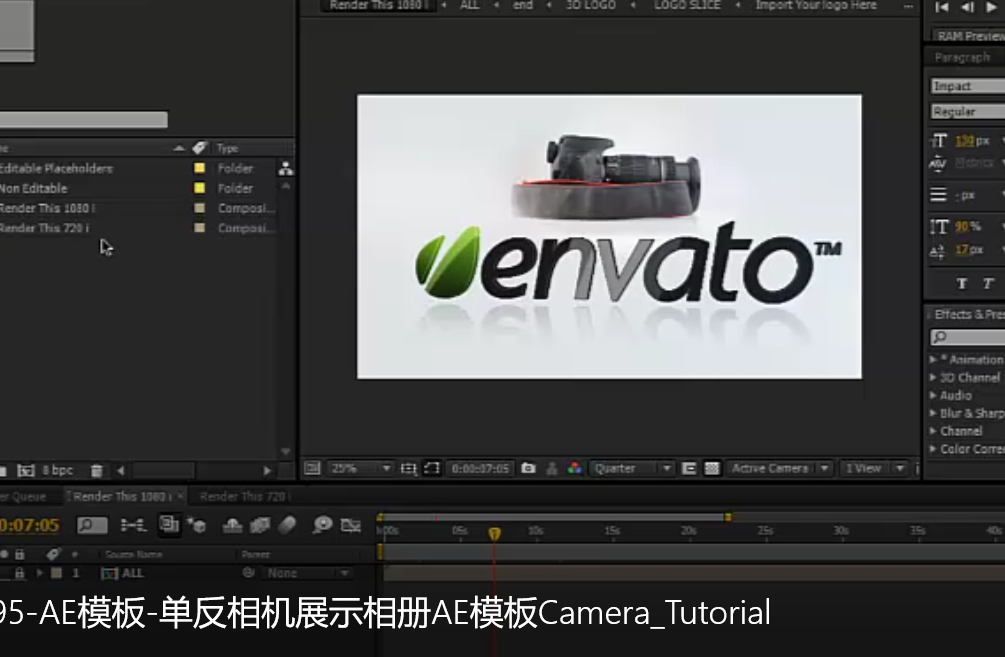This screenshot has width=1005, height=657.
Task: Click the project flowchart view icon
Action: tap(286, 169)
